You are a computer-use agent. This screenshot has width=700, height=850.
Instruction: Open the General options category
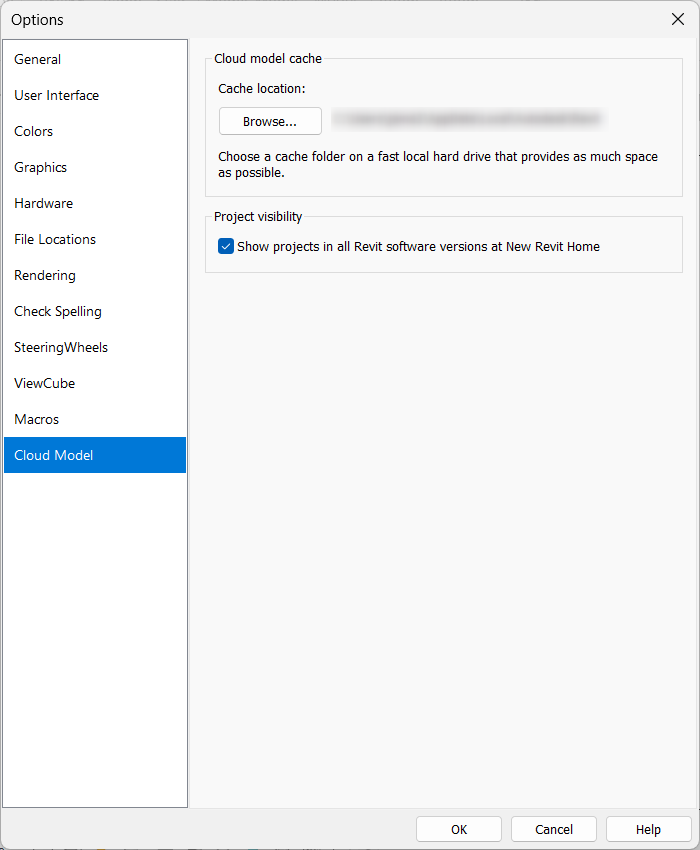95,59
